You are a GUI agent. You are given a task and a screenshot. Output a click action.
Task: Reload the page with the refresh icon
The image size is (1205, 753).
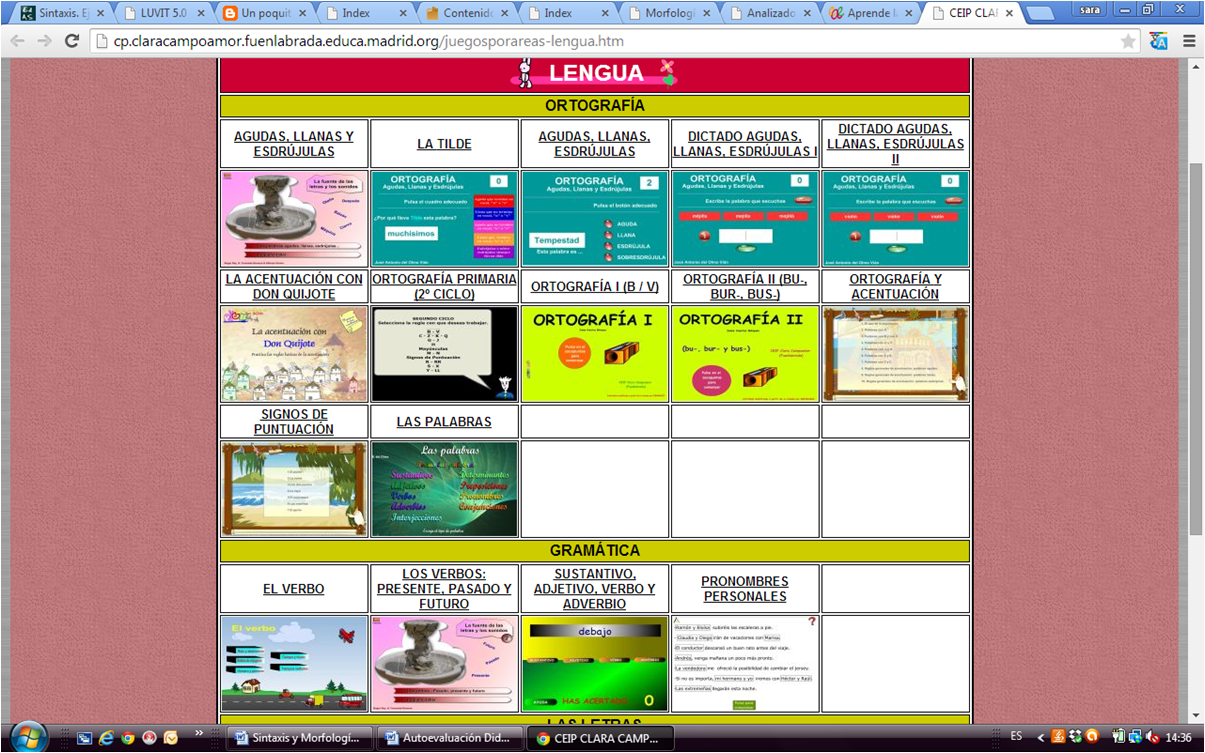click(72, 41)
